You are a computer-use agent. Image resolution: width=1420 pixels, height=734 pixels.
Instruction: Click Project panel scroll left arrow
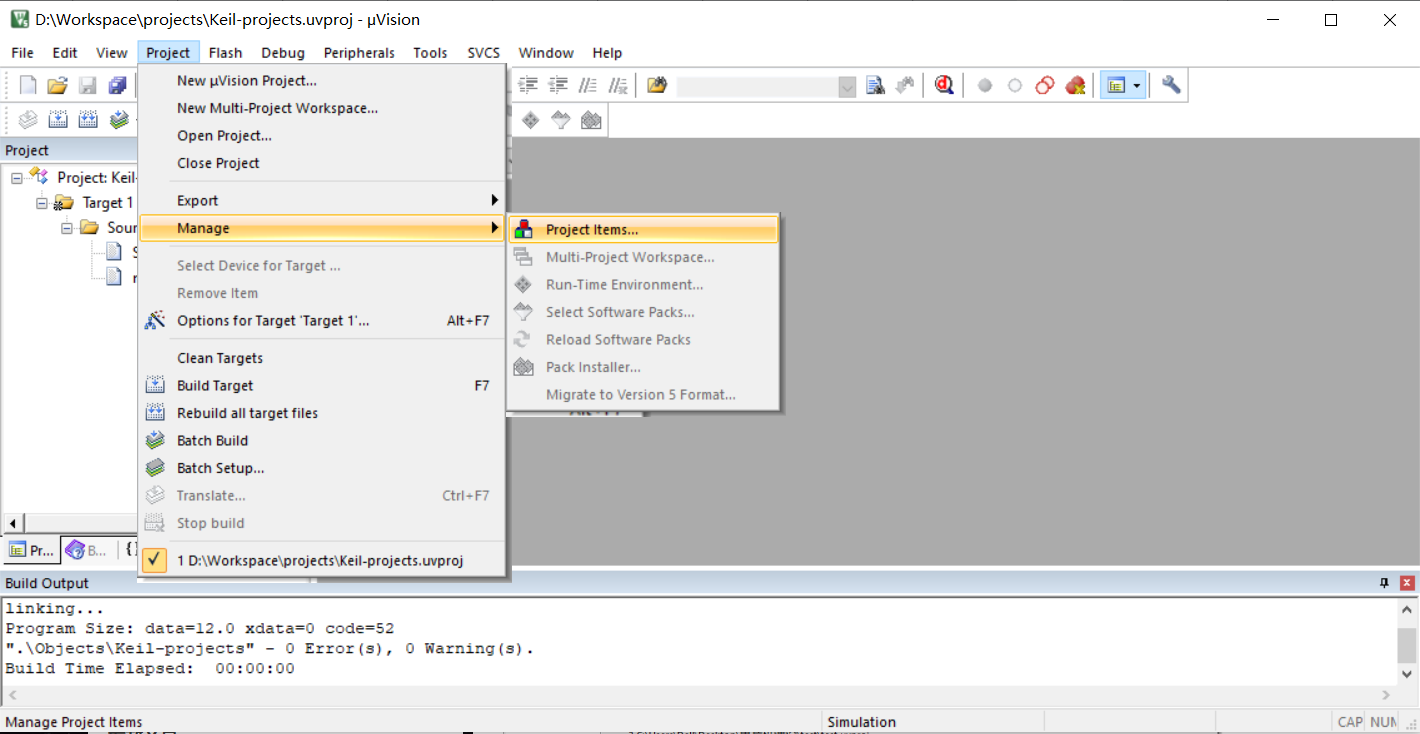[14, 523]
